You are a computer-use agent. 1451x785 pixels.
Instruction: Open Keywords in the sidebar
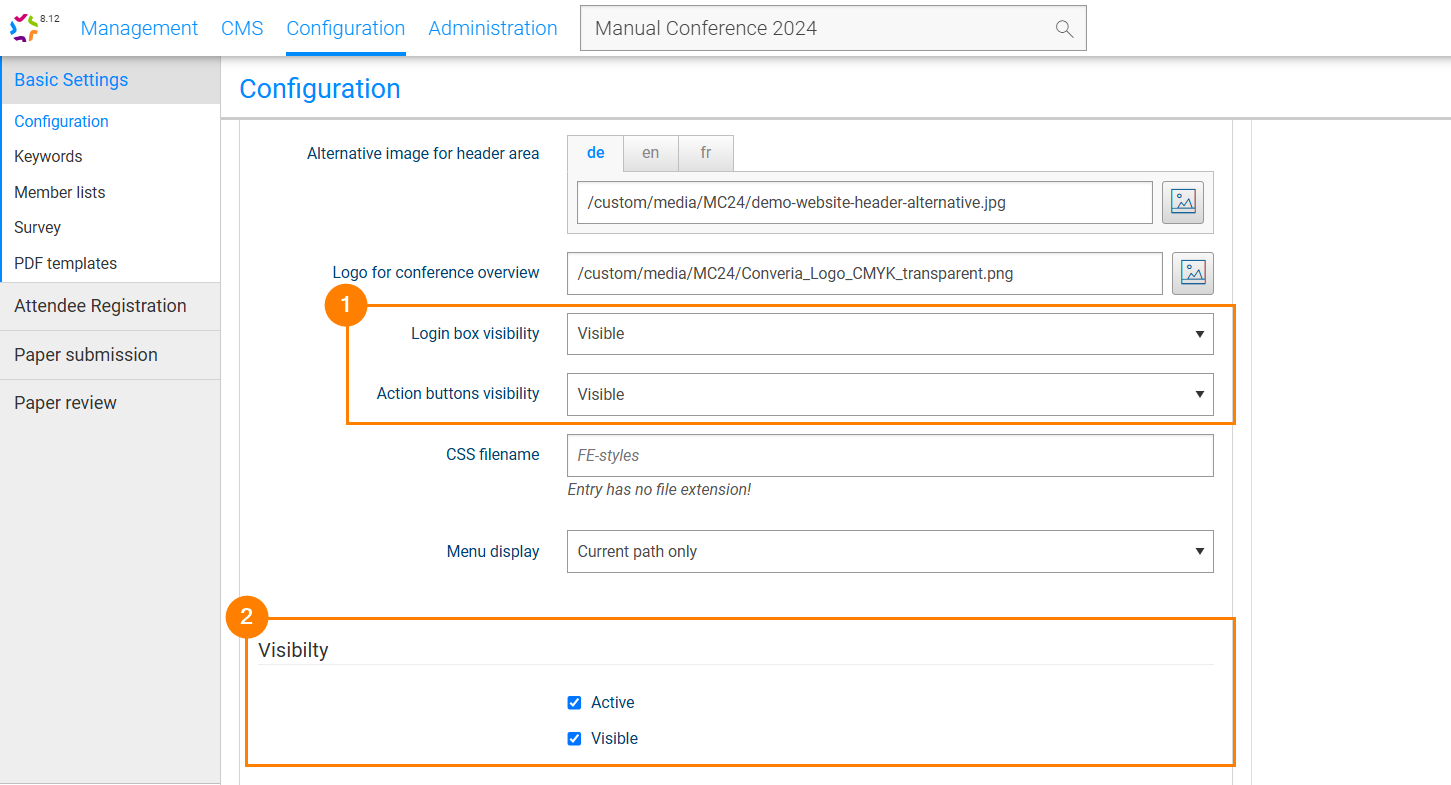tap(48, 157)
